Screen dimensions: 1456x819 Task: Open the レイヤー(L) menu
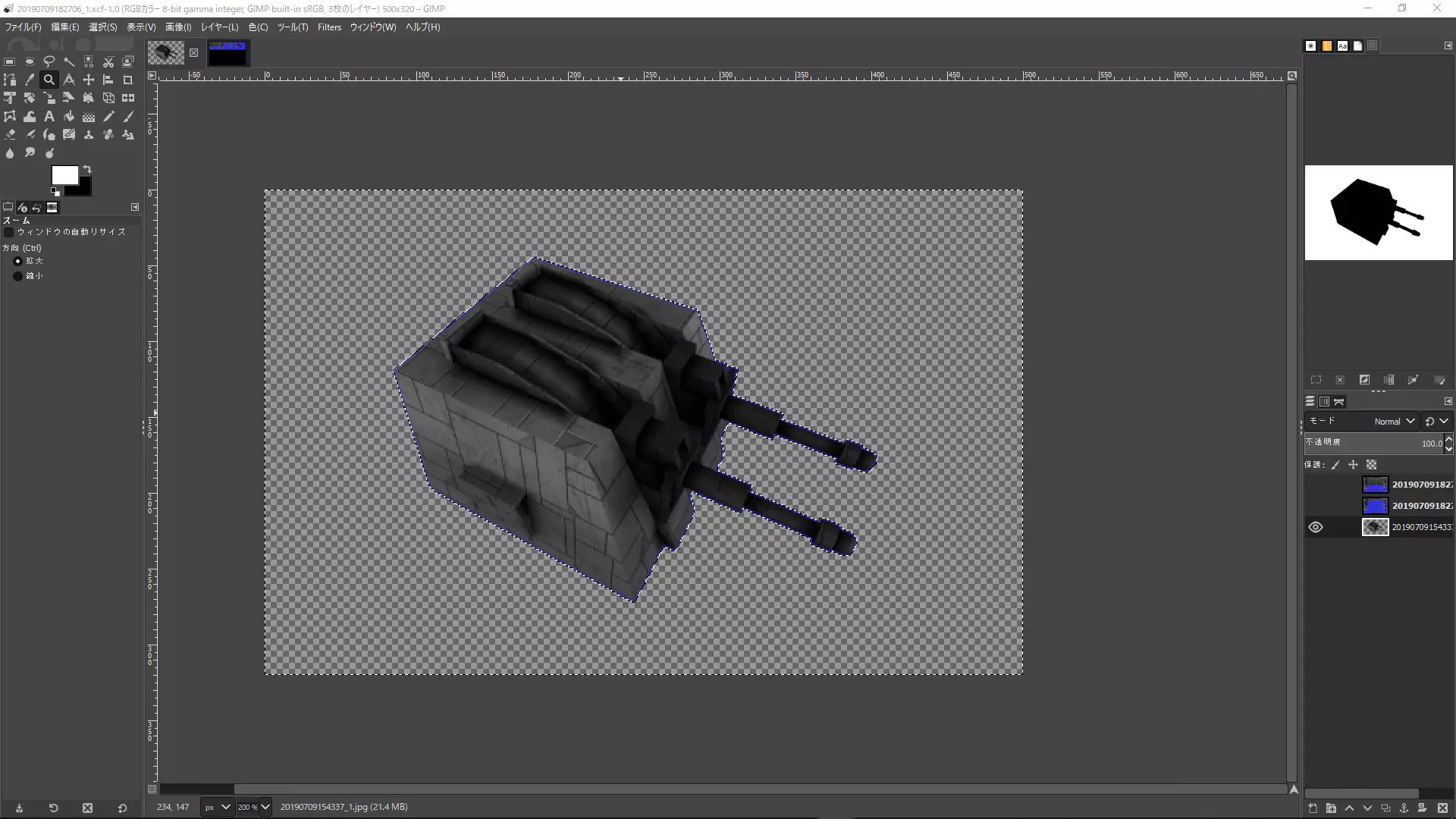click(x=219, y=27)
